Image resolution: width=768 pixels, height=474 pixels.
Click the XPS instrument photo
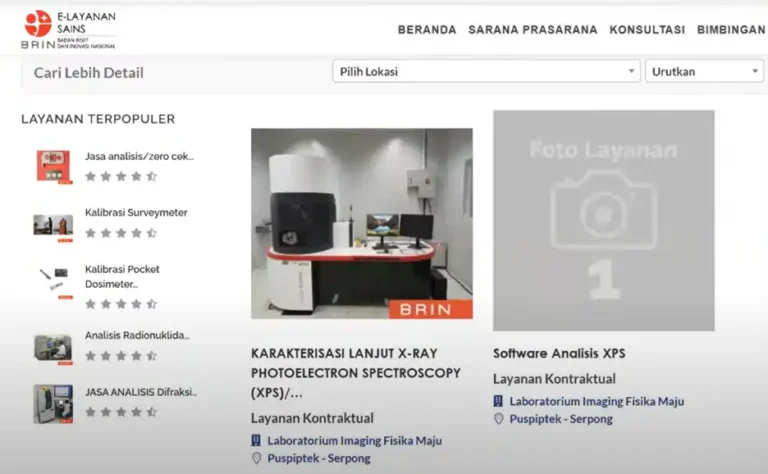pos(361,223)
